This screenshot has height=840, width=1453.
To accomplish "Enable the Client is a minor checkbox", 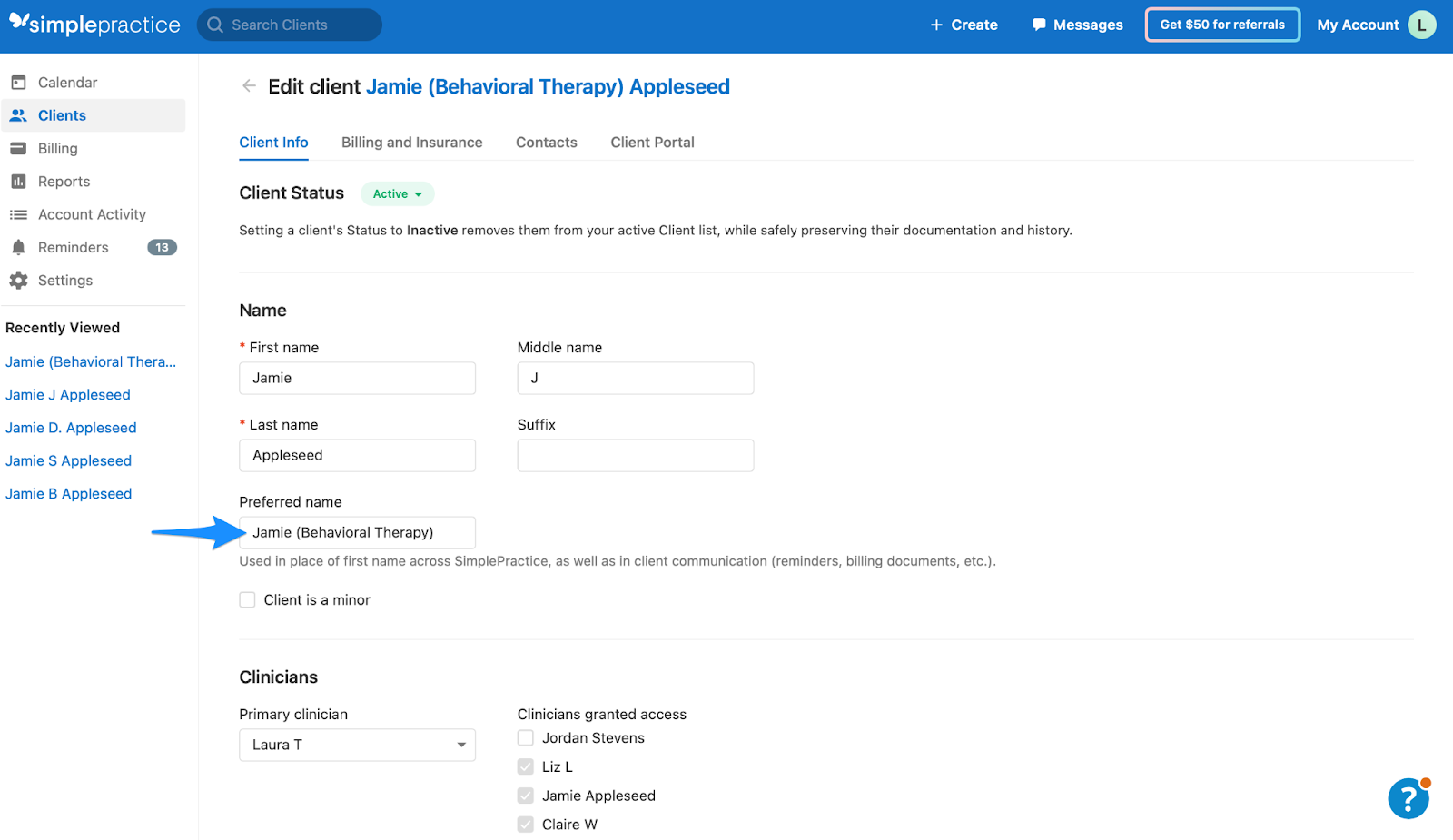I will 247,599.
